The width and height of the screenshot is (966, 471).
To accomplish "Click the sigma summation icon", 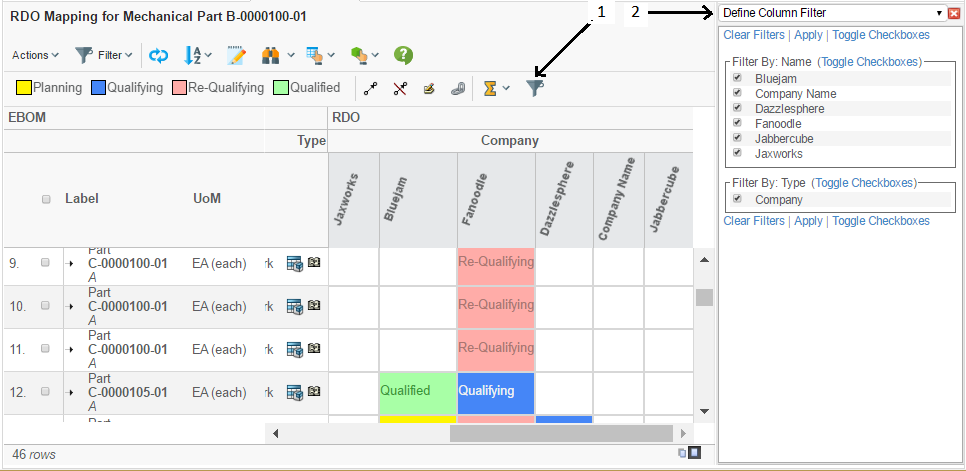I will point(490,88).
